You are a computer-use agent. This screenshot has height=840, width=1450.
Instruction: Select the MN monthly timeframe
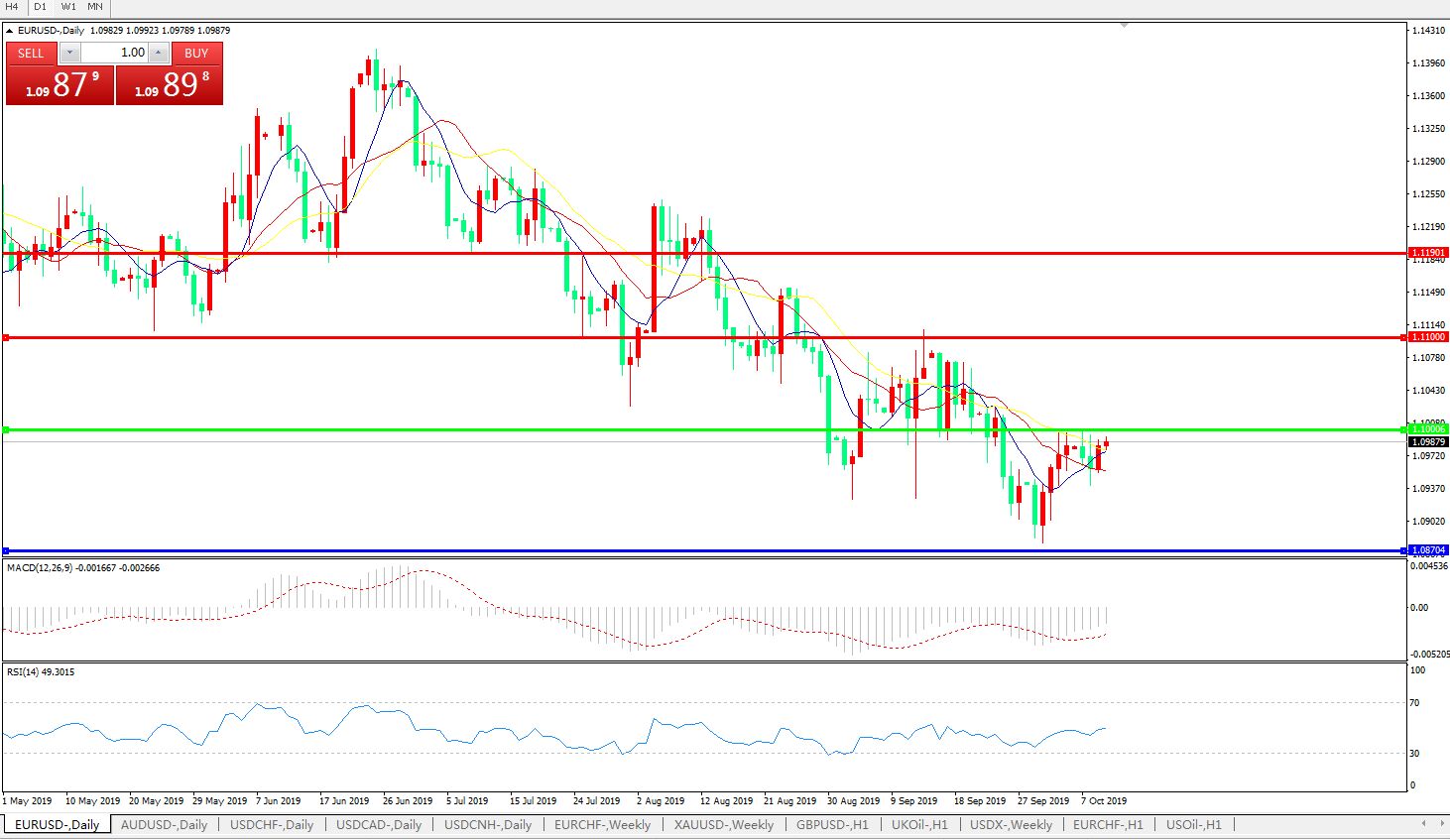[95, 6]
